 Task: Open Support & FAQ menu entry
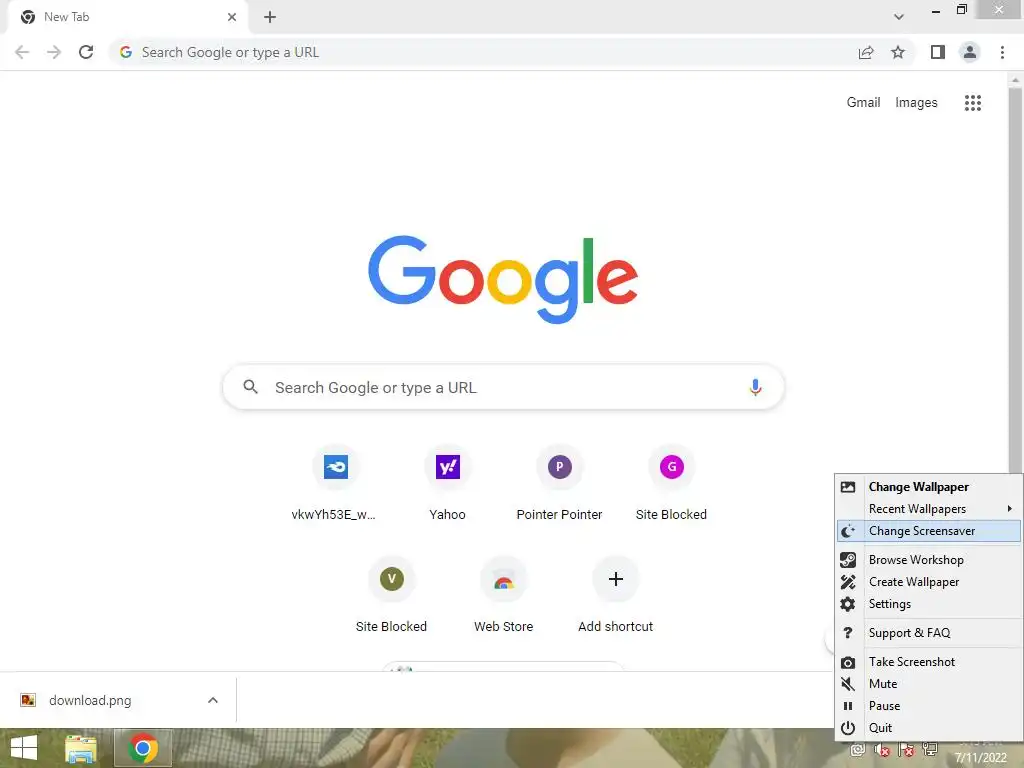pos(929,633)
